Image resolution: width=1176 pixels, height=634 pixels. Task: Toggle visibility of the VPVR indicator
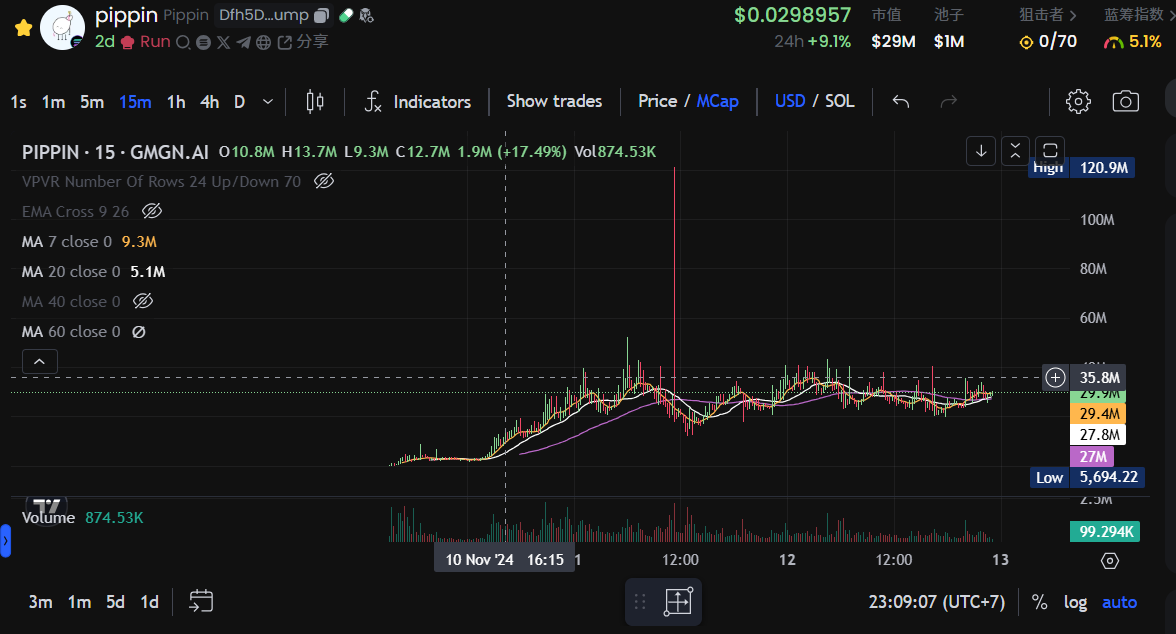coord(322,181)
